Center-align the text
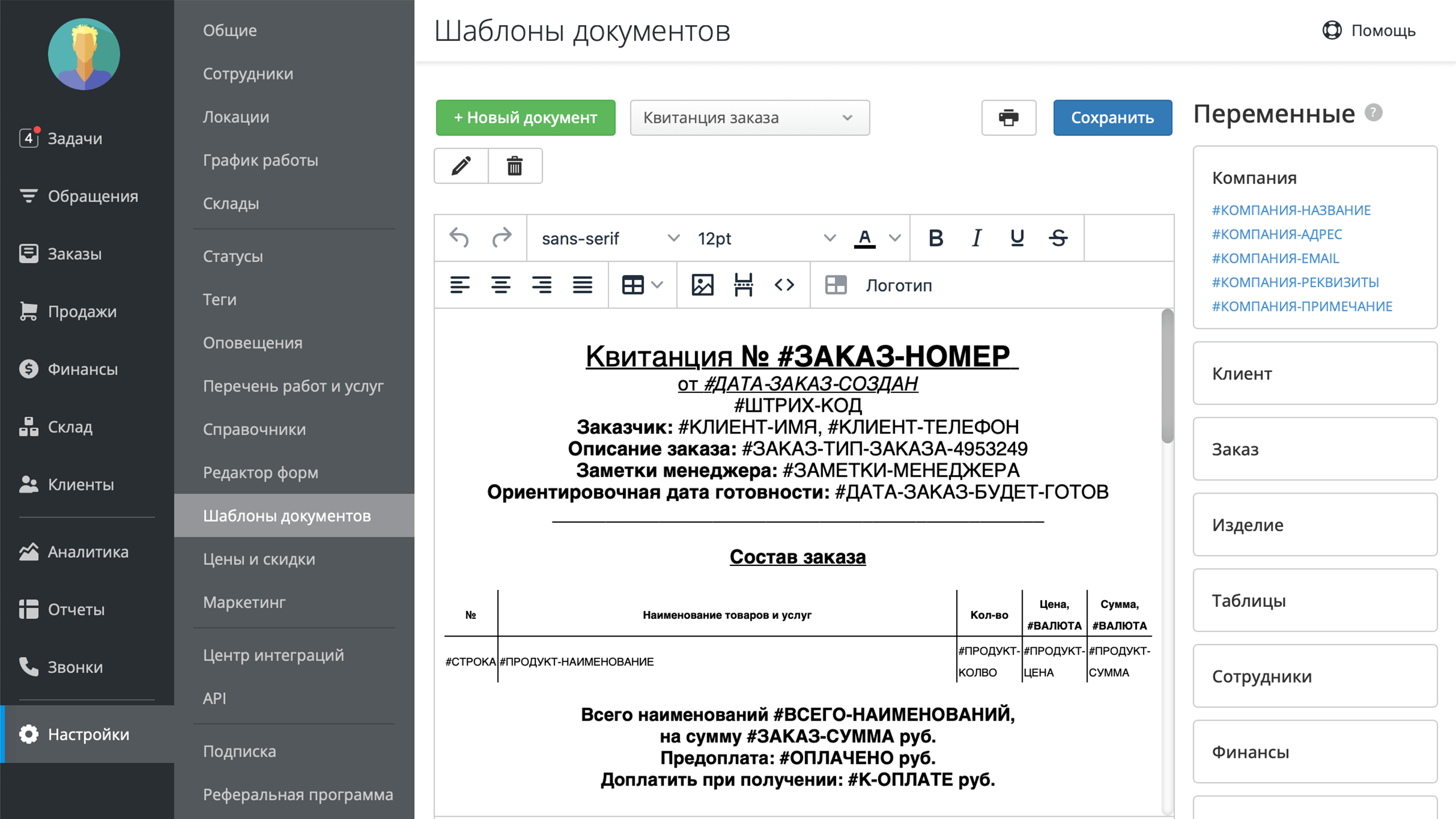The width and height of the screenshot is (1456, 819). click(500, 285)
